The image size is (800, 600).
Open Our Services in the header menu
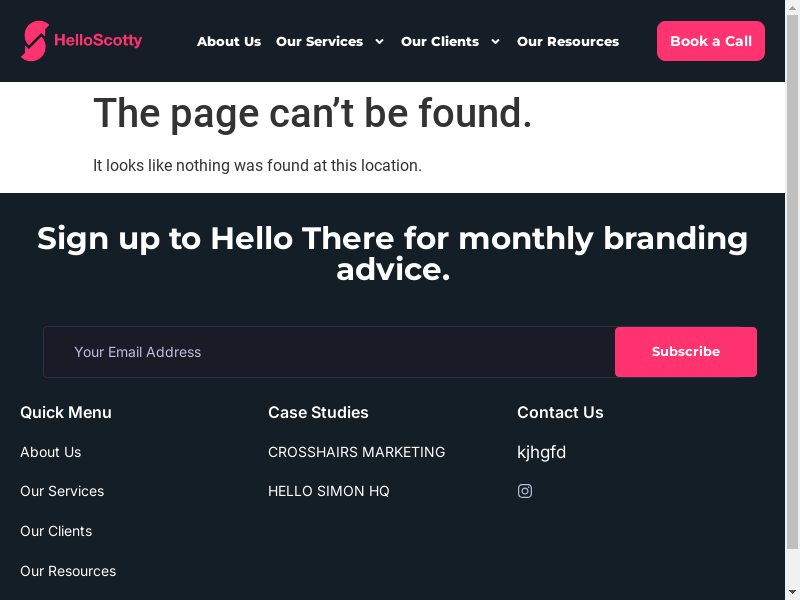[x=319, y=42]
